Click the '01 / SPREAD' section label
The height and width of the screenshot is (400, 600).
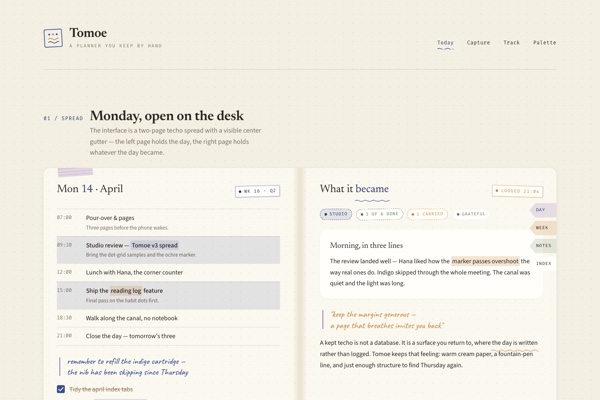click(63, 118)
